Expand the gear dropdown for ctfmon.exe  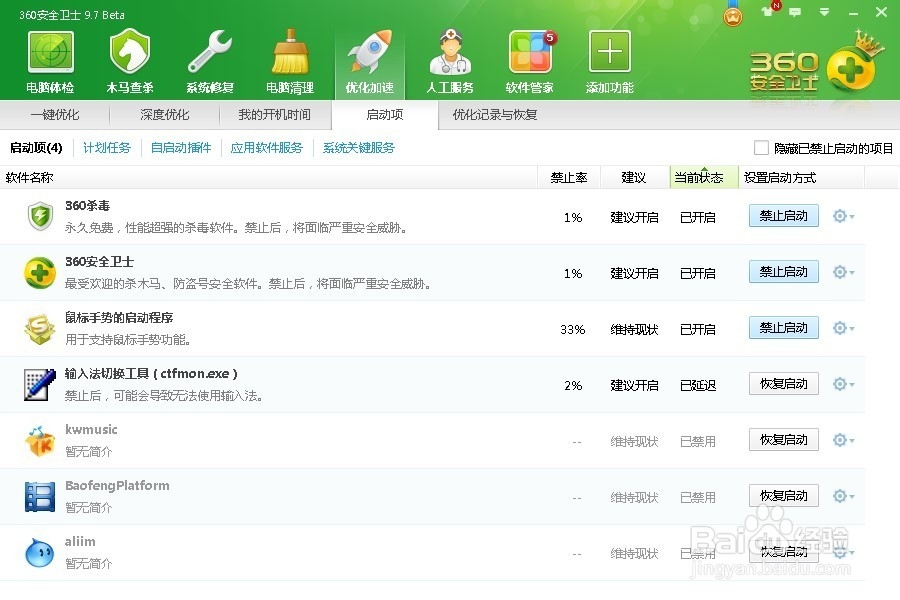pos(842,383)
